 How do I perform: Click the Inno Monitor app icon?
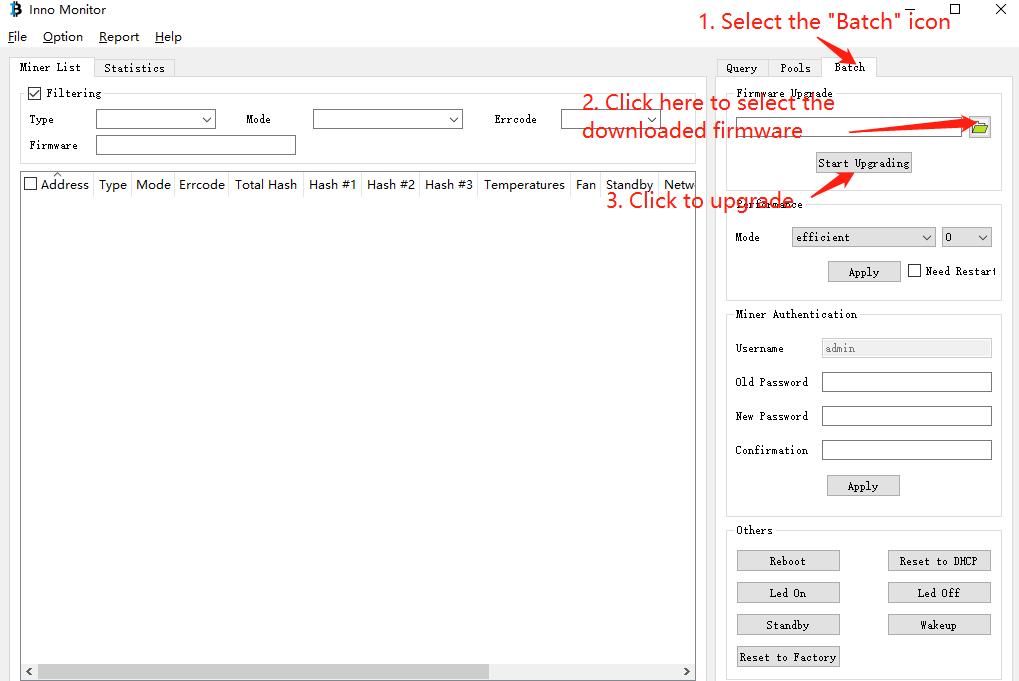point(15,10)
